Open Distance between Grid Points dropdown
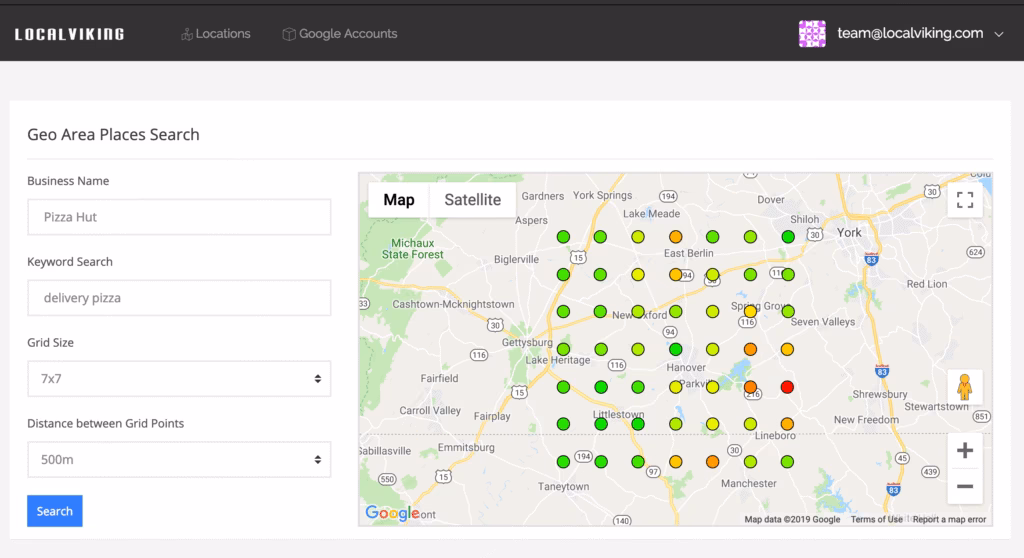The height and width of the screenshot is (558, 1024). coord(178,460)
